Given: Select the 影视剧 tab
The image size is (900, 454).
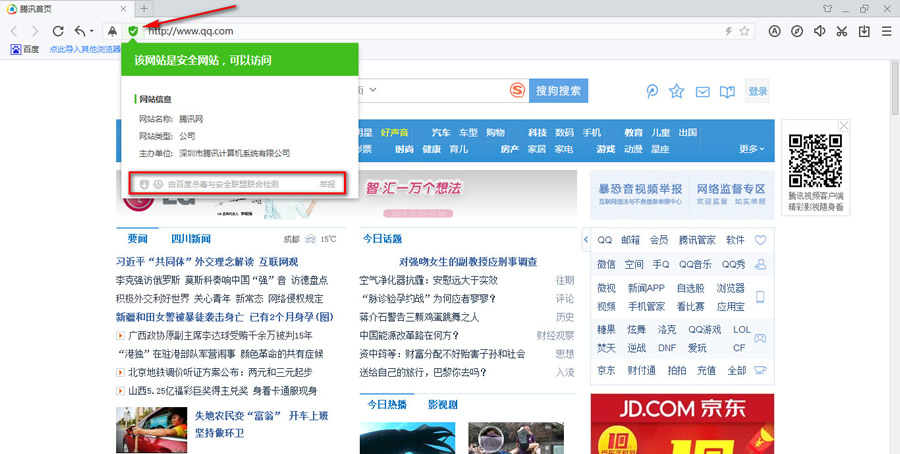Looking at the screenshot, I should click(x=443, y=404).
